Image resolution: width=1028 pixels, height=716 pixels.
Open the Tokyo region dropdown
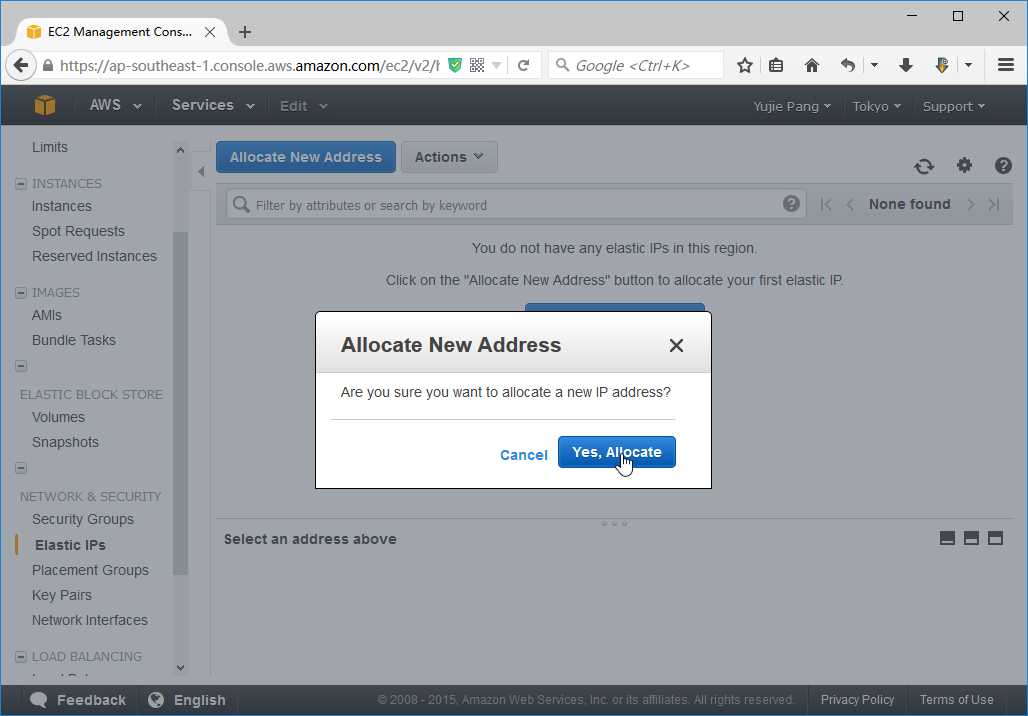pos(877,106)
